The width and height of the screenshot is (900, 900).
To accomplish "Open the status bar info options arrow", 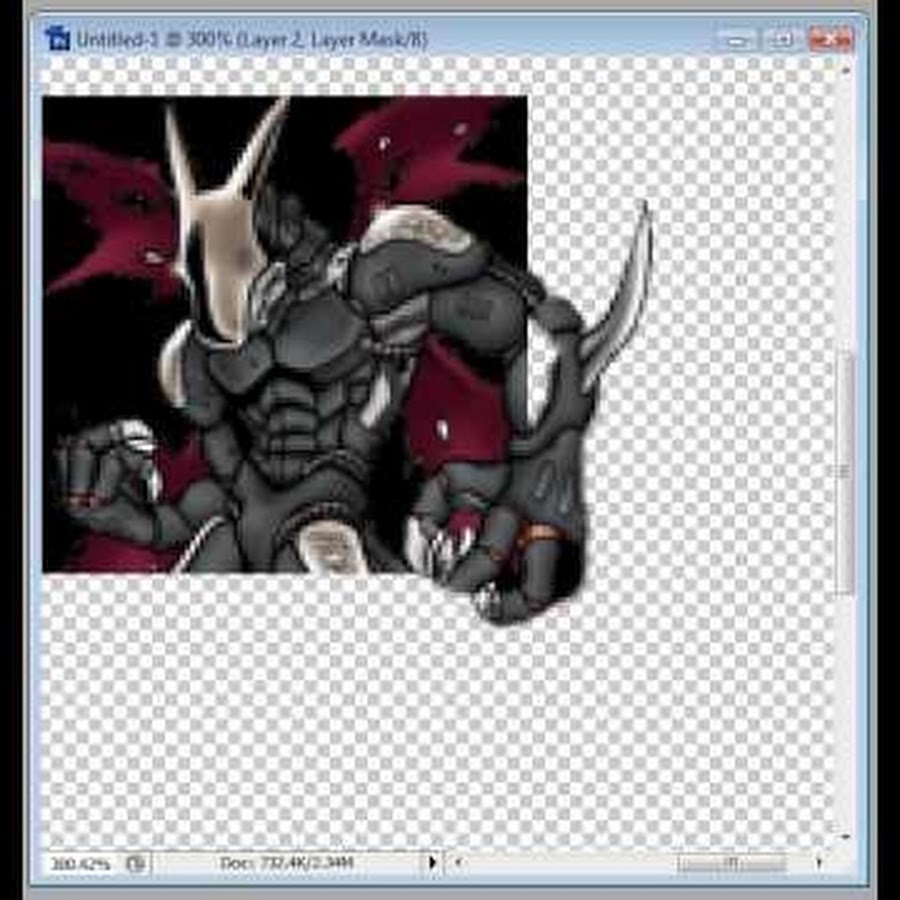I will click(432, 862).
